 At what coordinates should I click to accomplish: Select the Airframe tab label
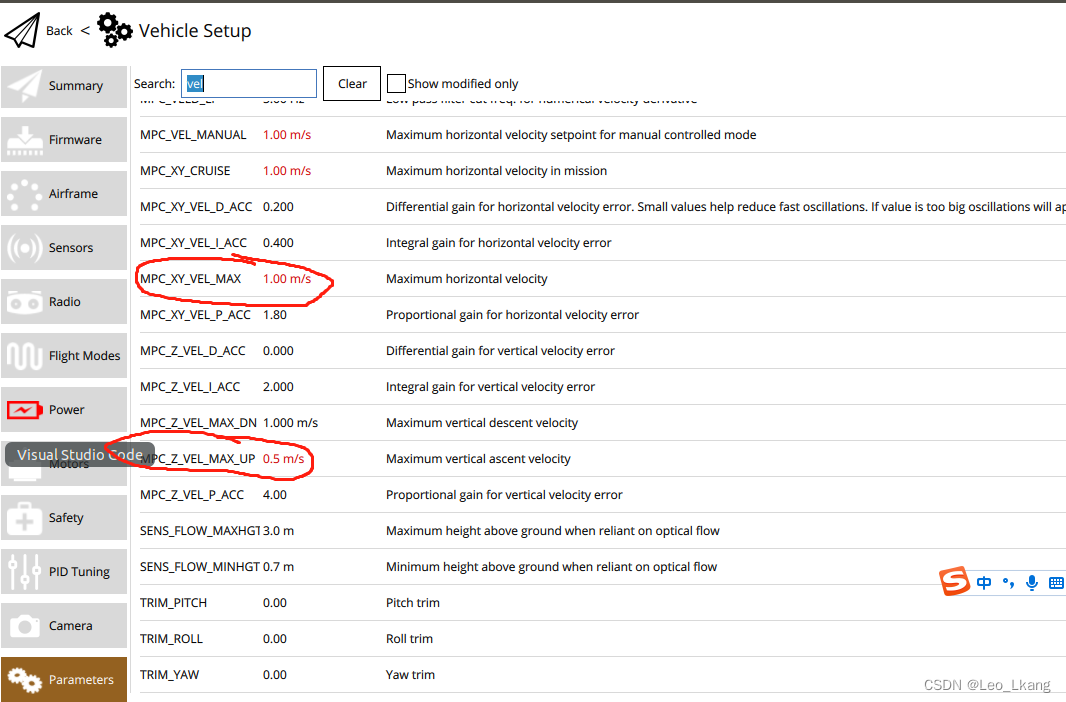pyautogui.click(x=73, y=194)
